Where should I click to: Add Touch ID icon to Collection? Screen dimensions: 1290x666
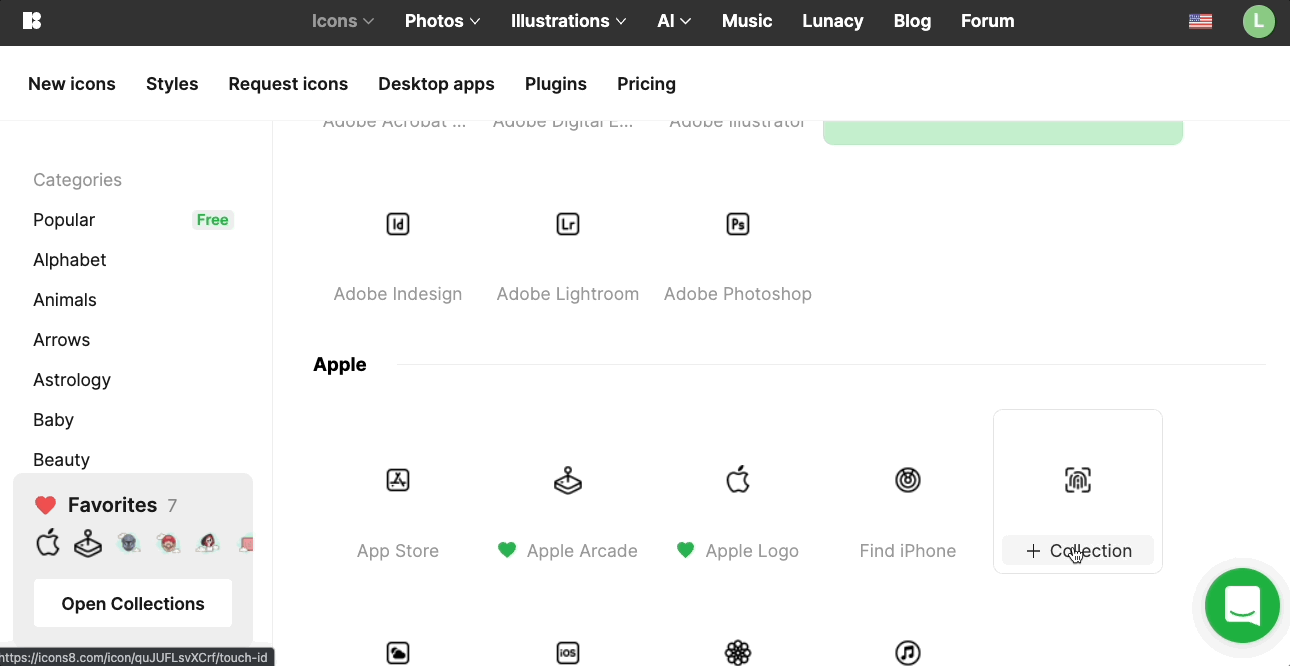[1078, 551]
